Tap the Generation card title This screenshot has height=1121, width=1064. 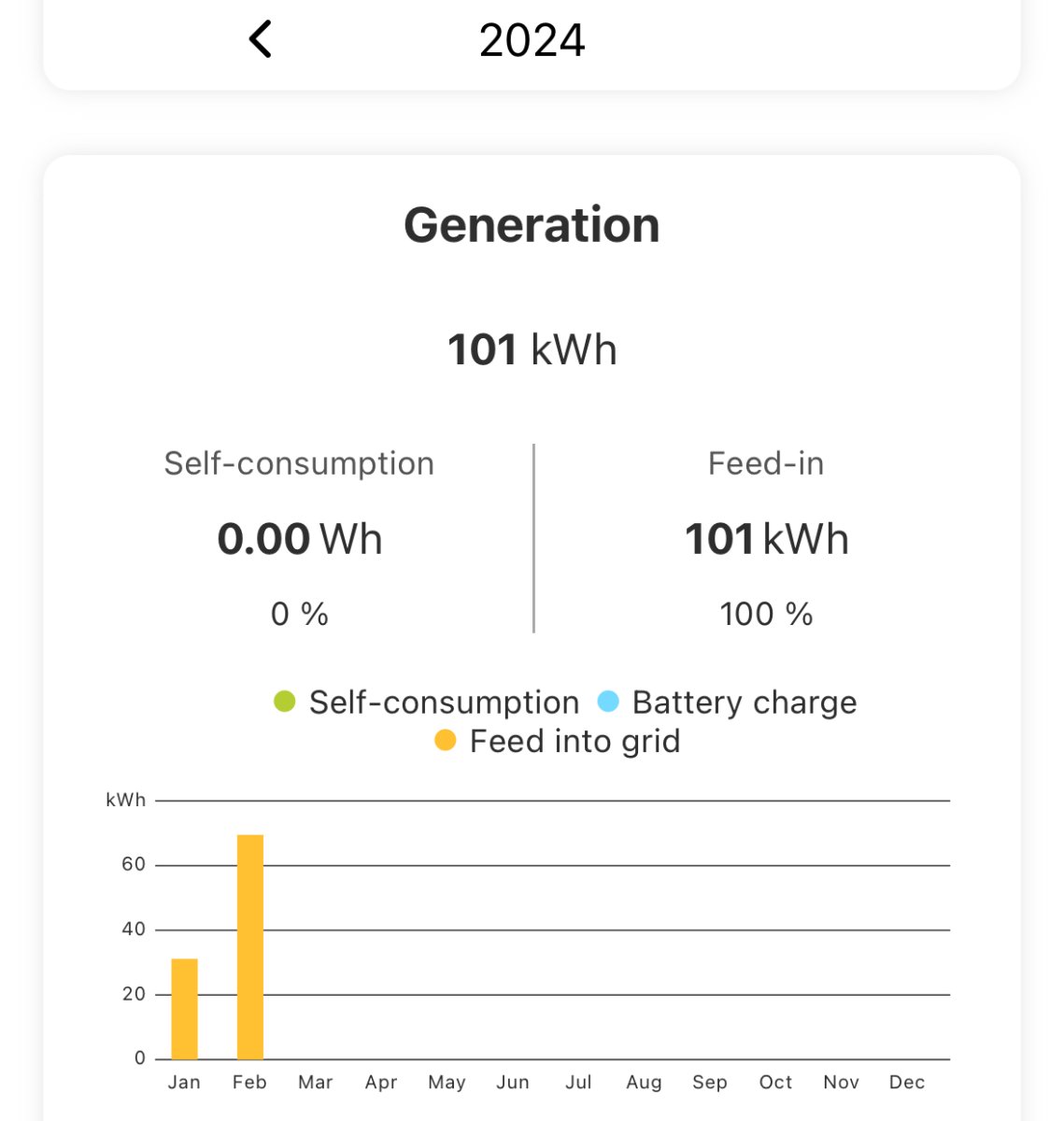532,225
